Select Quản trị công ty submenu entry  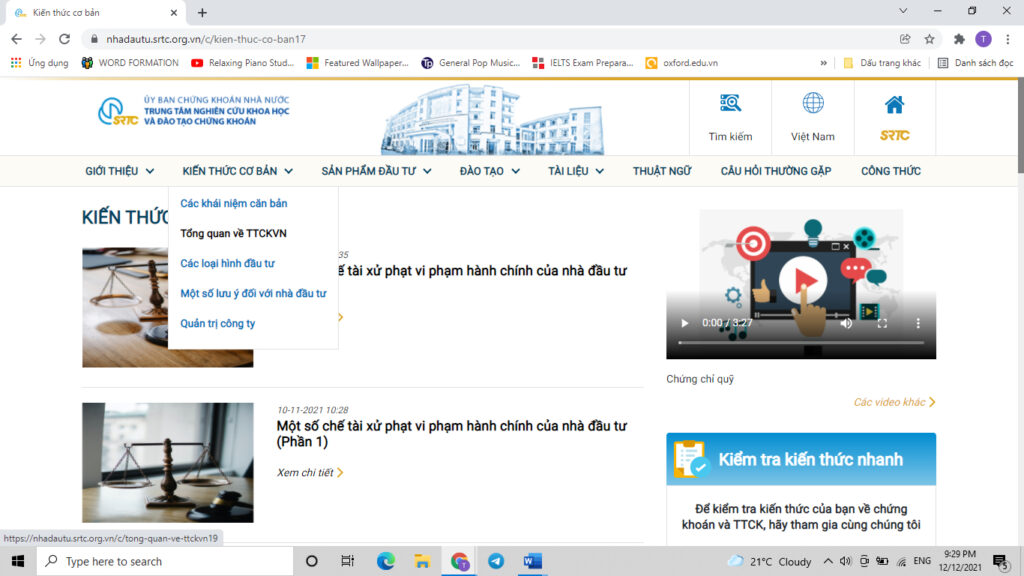click(217, 323)
